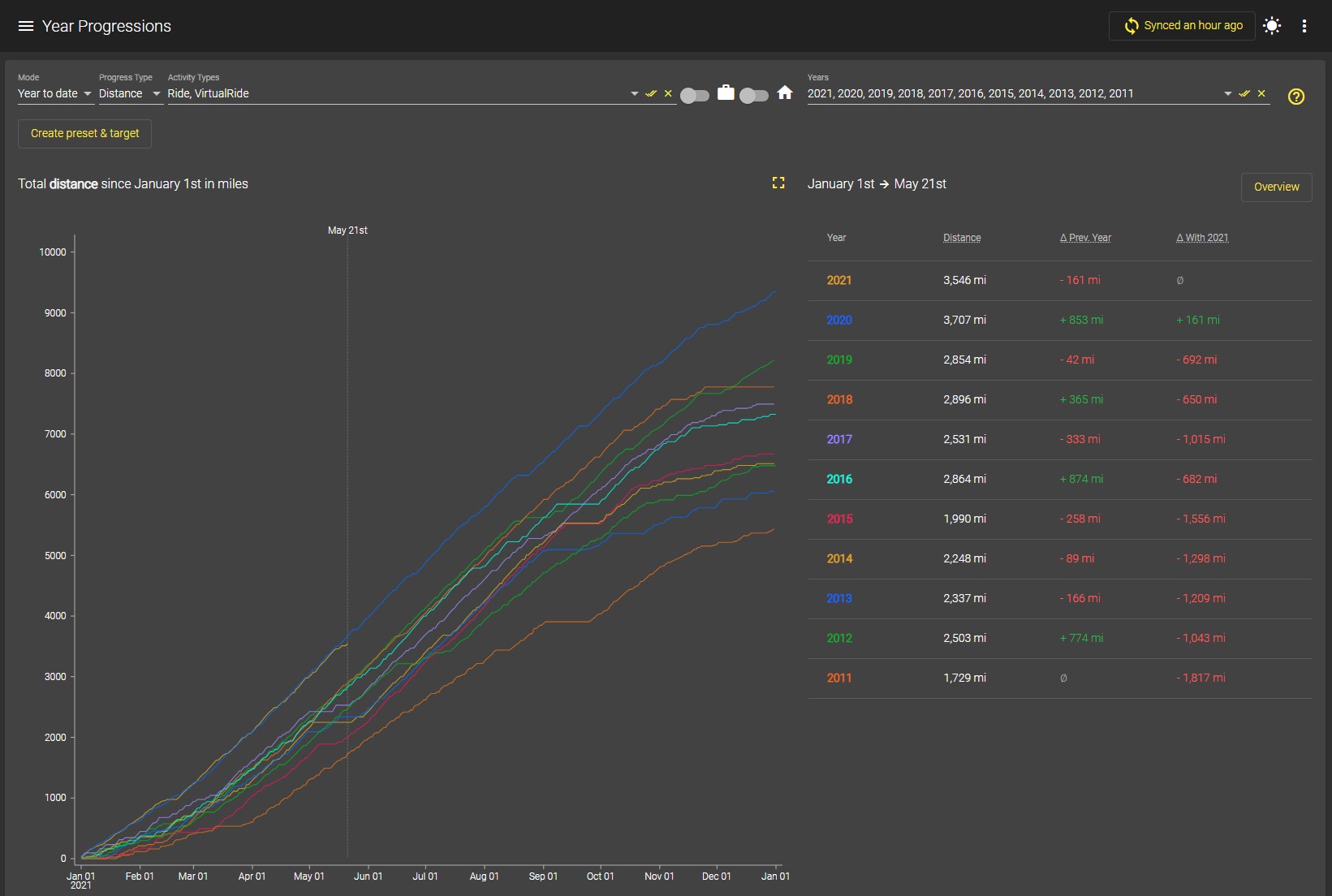
Task: Switch theme with the sun icon
Action: [x=1272, y=26]
